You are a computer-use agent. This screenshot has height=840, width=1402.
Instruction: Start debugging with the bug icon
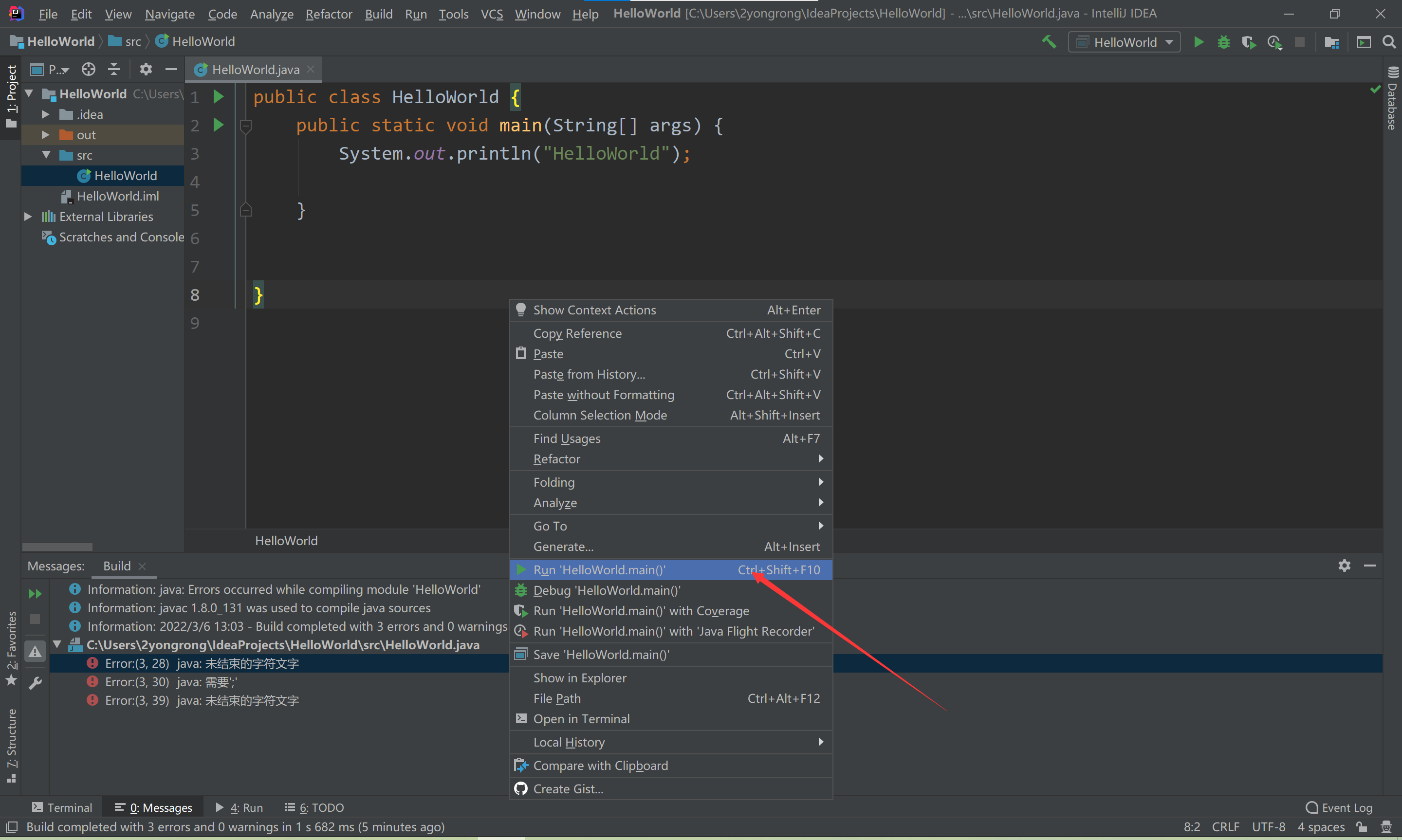(x=1224, y=41)
